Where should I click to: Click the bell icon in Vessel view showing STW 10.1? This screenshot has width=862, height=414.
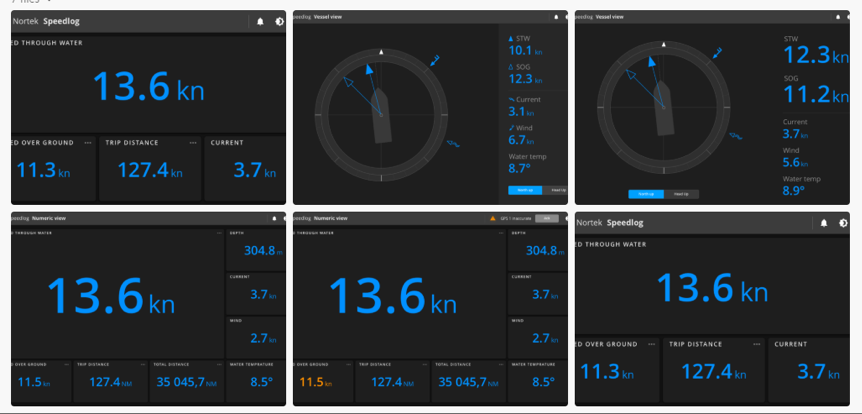click(556, 17)
